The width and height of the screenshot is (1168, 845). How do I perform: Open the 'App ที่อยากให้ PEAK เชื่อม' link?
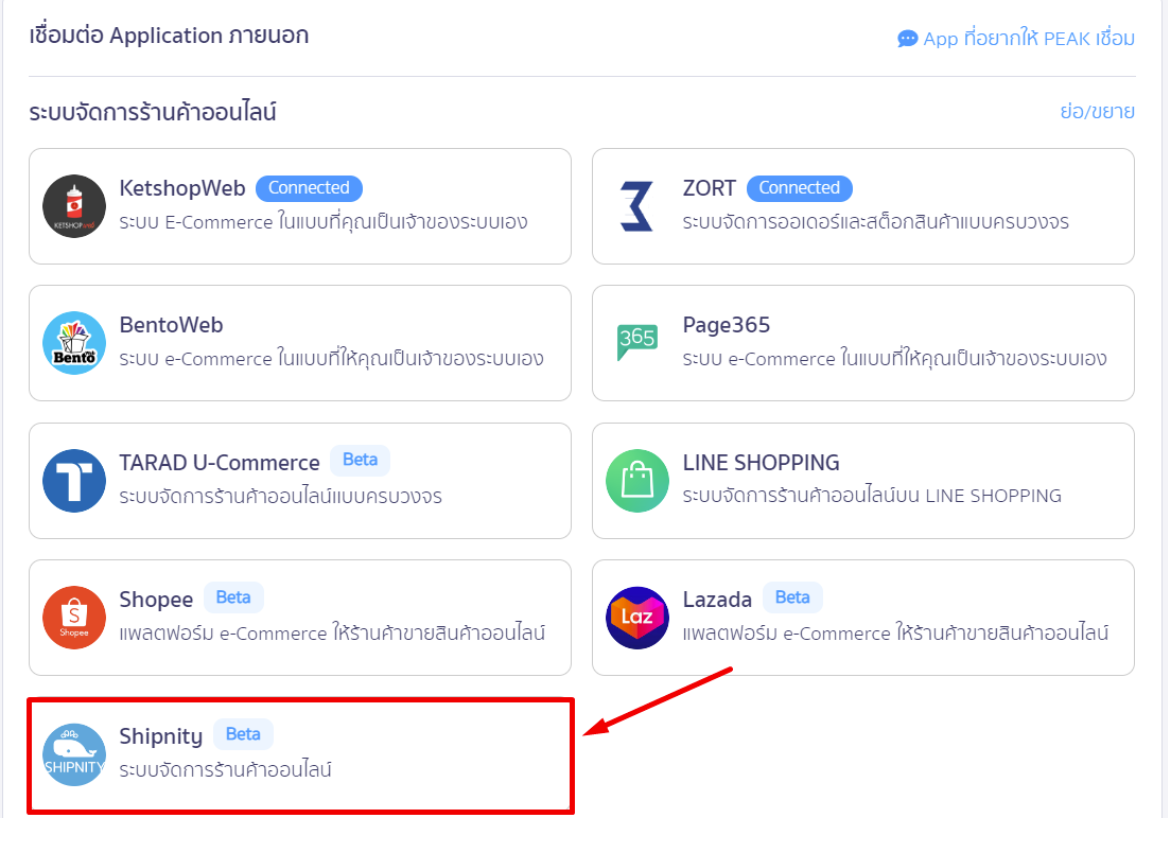[x=1029, y=39]
